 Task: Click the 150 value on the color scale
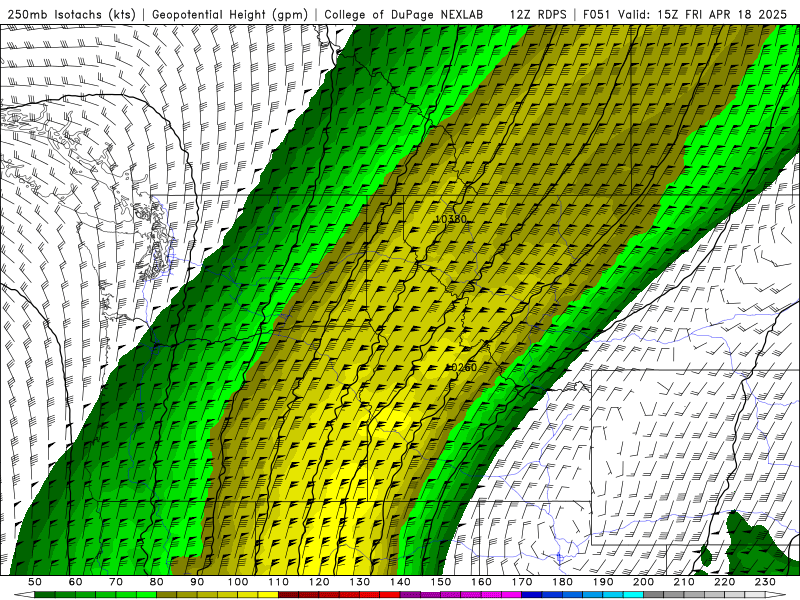pos(441,582)
